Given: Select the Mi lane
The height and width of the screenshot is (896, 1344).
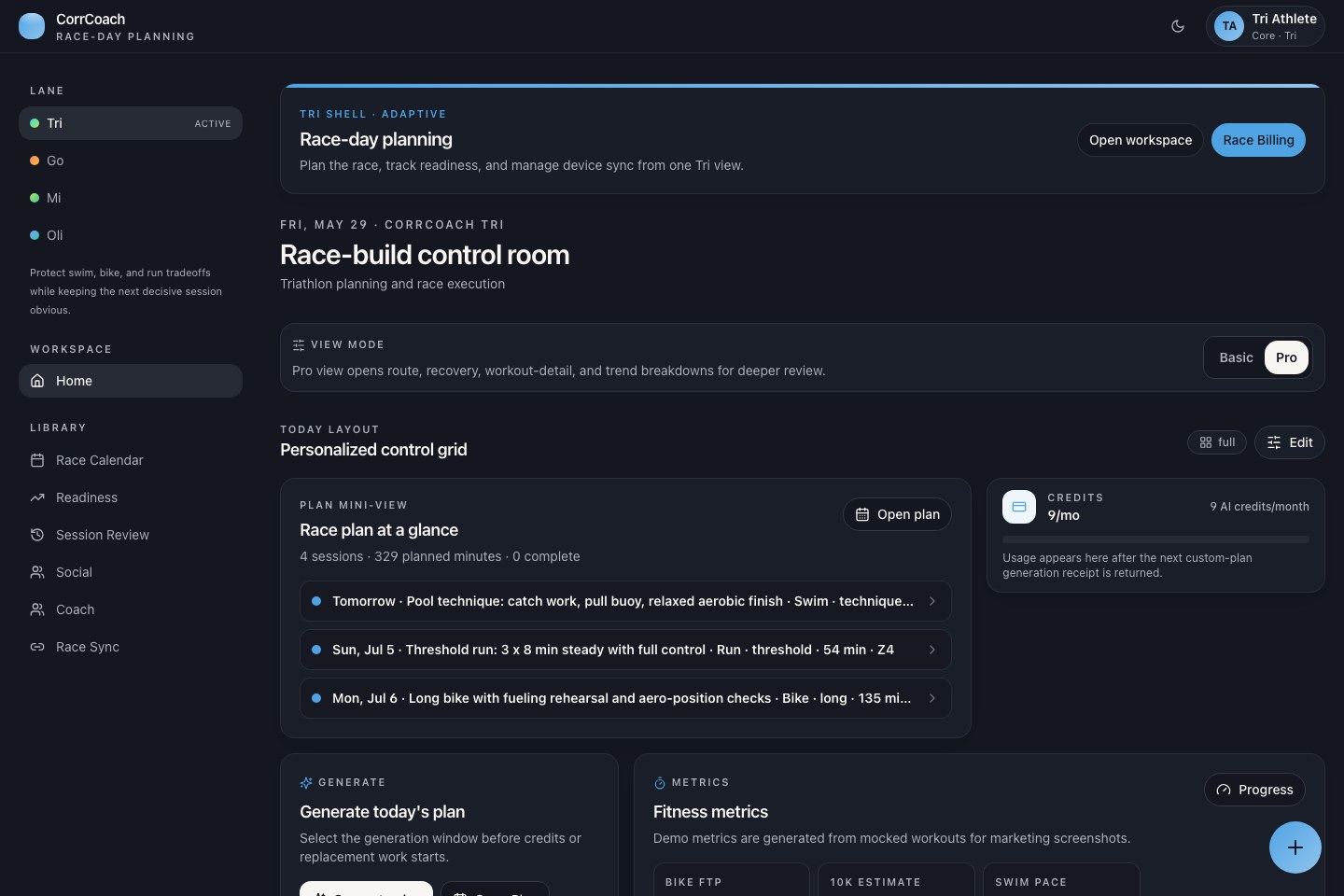Looking at the screenshot, I should tap(131, 198).
